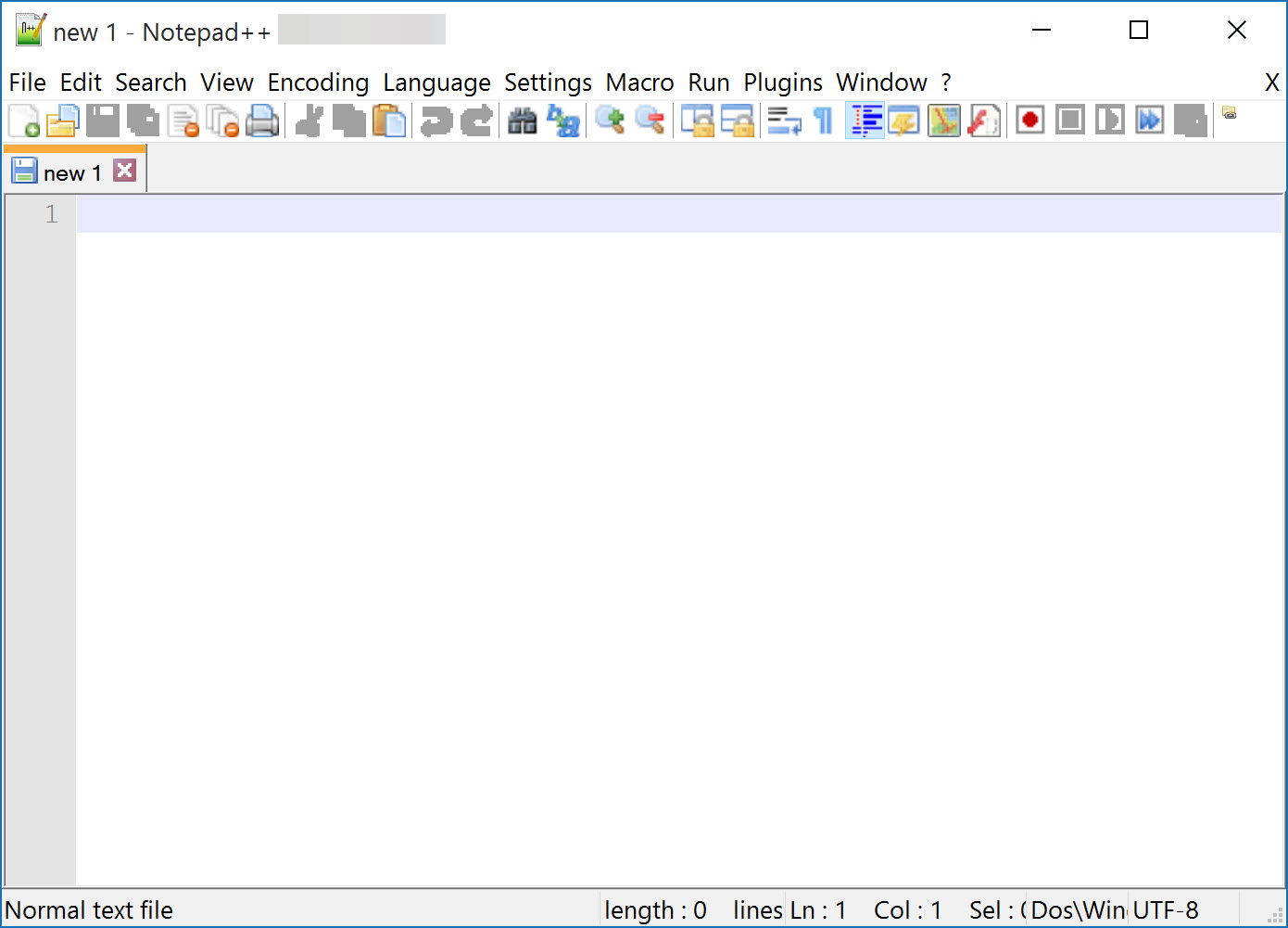The width and height of the screenshot is (1288, 928).
Task: Open the Encoding menu
Action: 318,83
